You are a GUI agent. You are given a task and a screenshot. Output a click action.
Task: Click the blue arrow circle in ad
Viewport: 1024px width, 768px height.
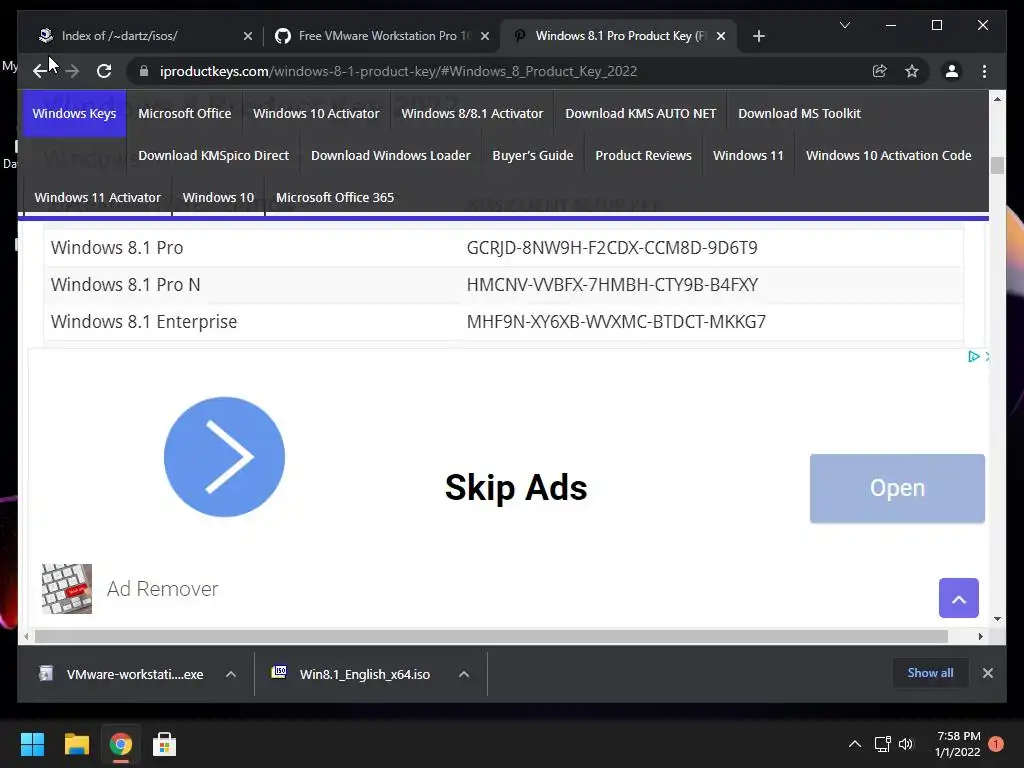tap(224, 456)
